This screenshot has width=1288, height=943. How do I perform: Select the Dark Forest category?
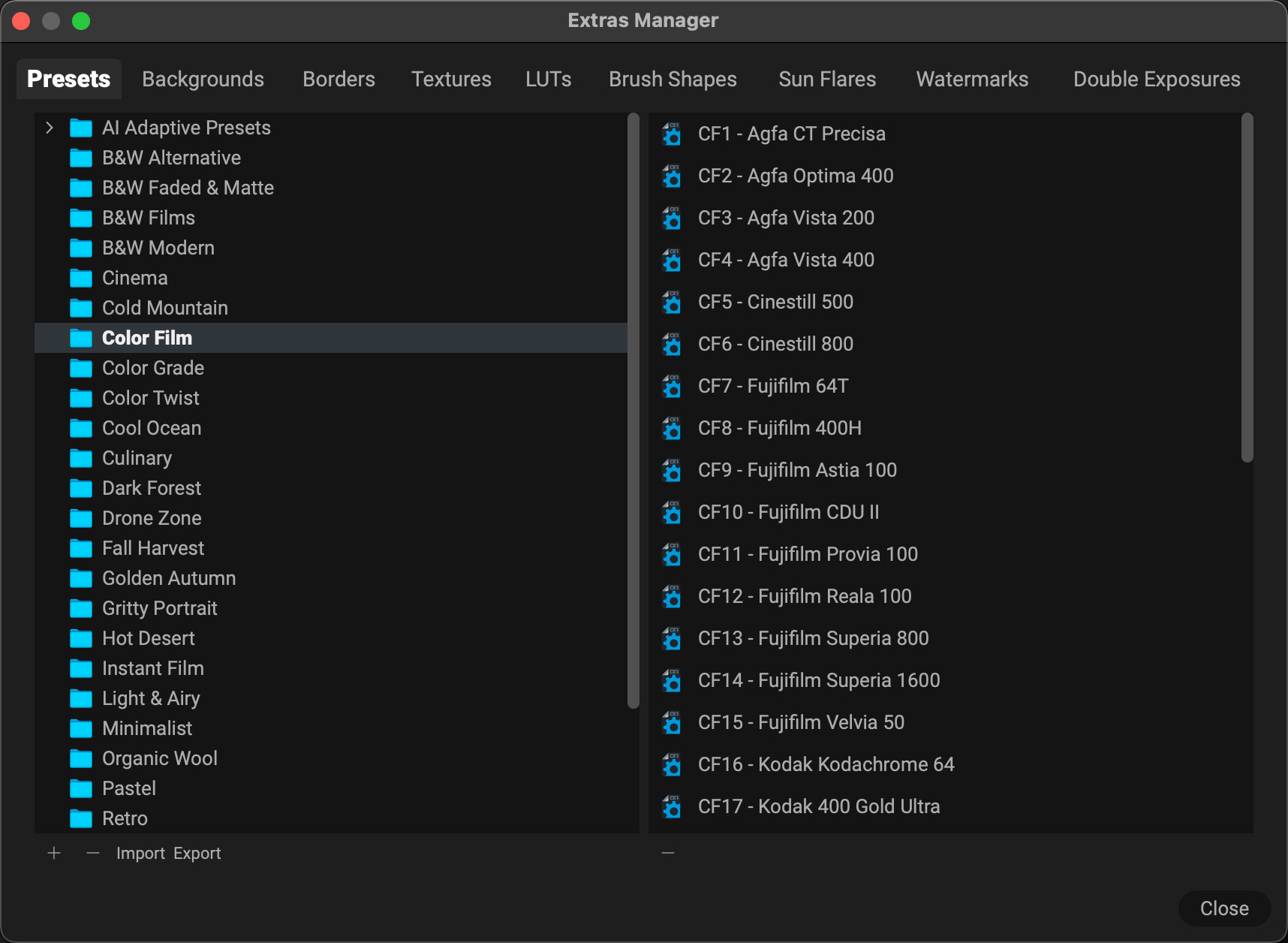pyautogui.click(x=331, y=488)
